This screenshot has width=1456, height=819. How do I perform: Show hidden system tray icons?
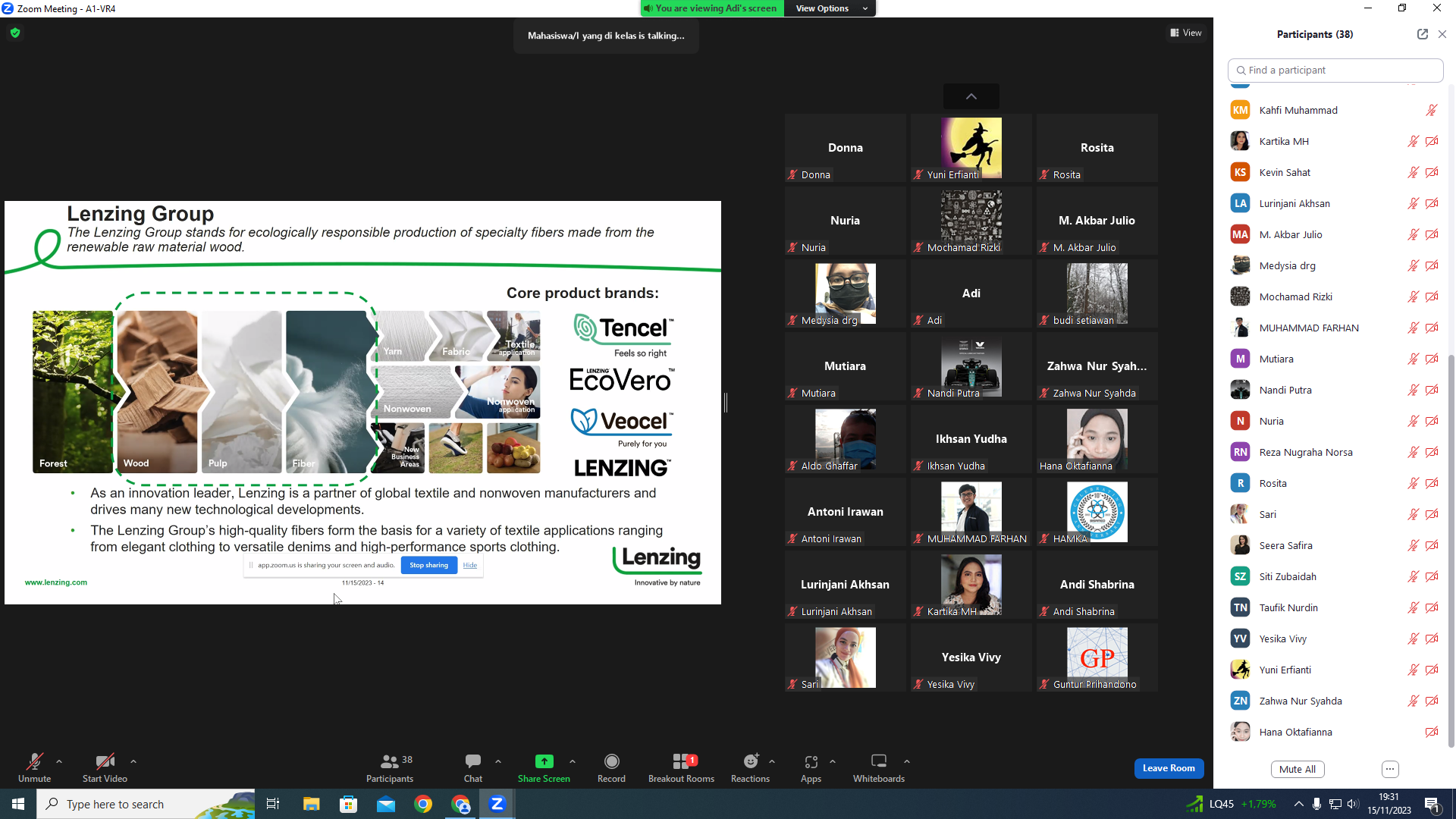tap(1298, 804)
